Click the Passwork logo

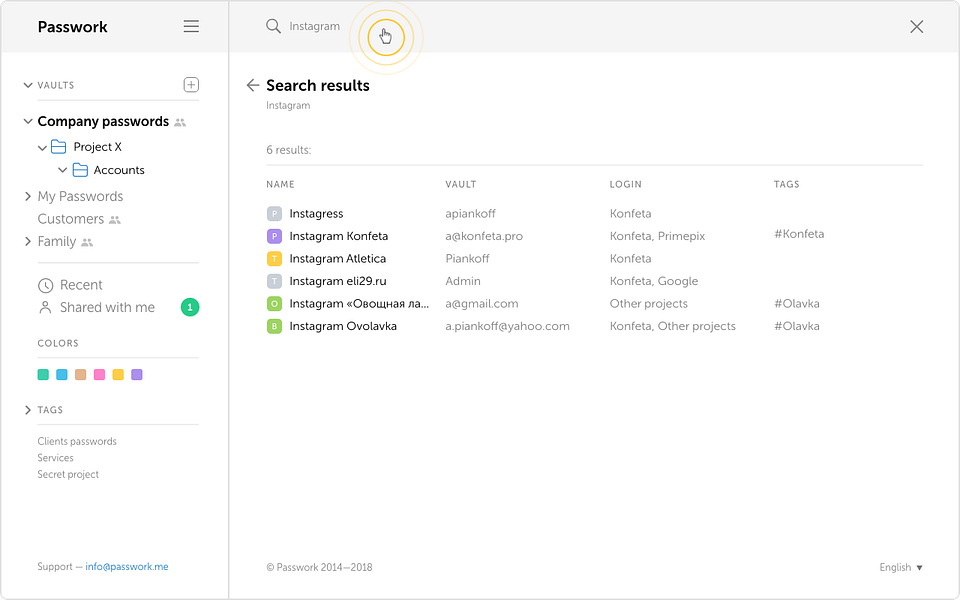coord(72,26)
